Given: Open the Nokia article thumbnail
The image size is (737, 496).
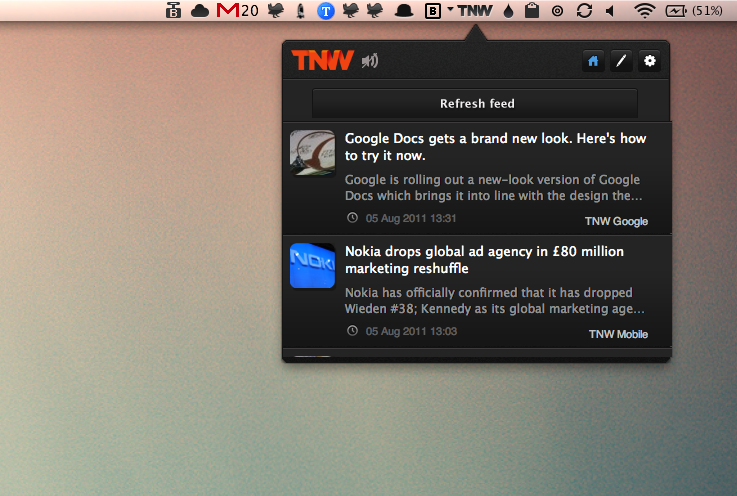Looking at the screenshot, I should 313,266.
